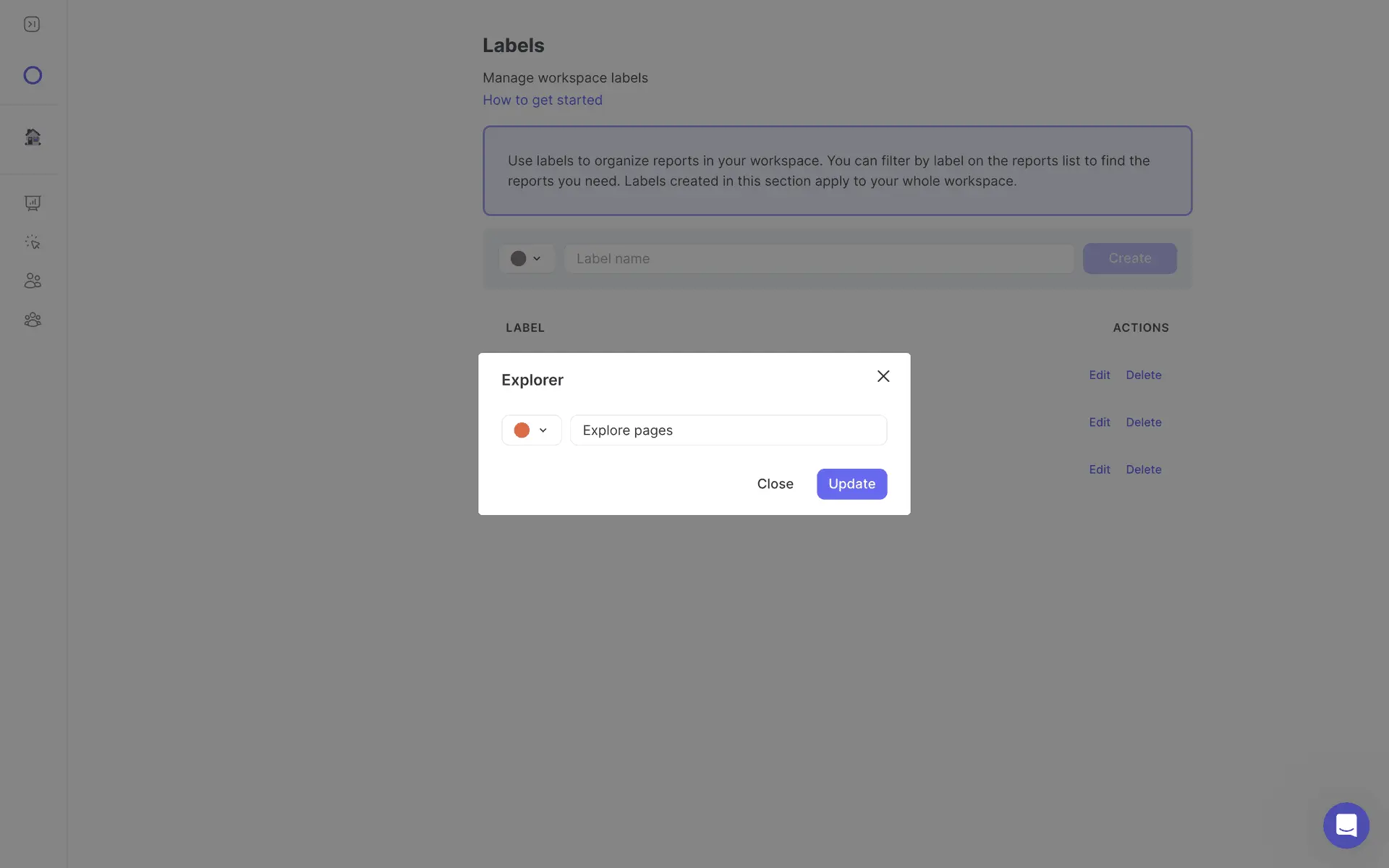The width and height of the screenshot is (1389, 868).
Task: Open the chat support bubble icon
Action: tap(1346, 825)
